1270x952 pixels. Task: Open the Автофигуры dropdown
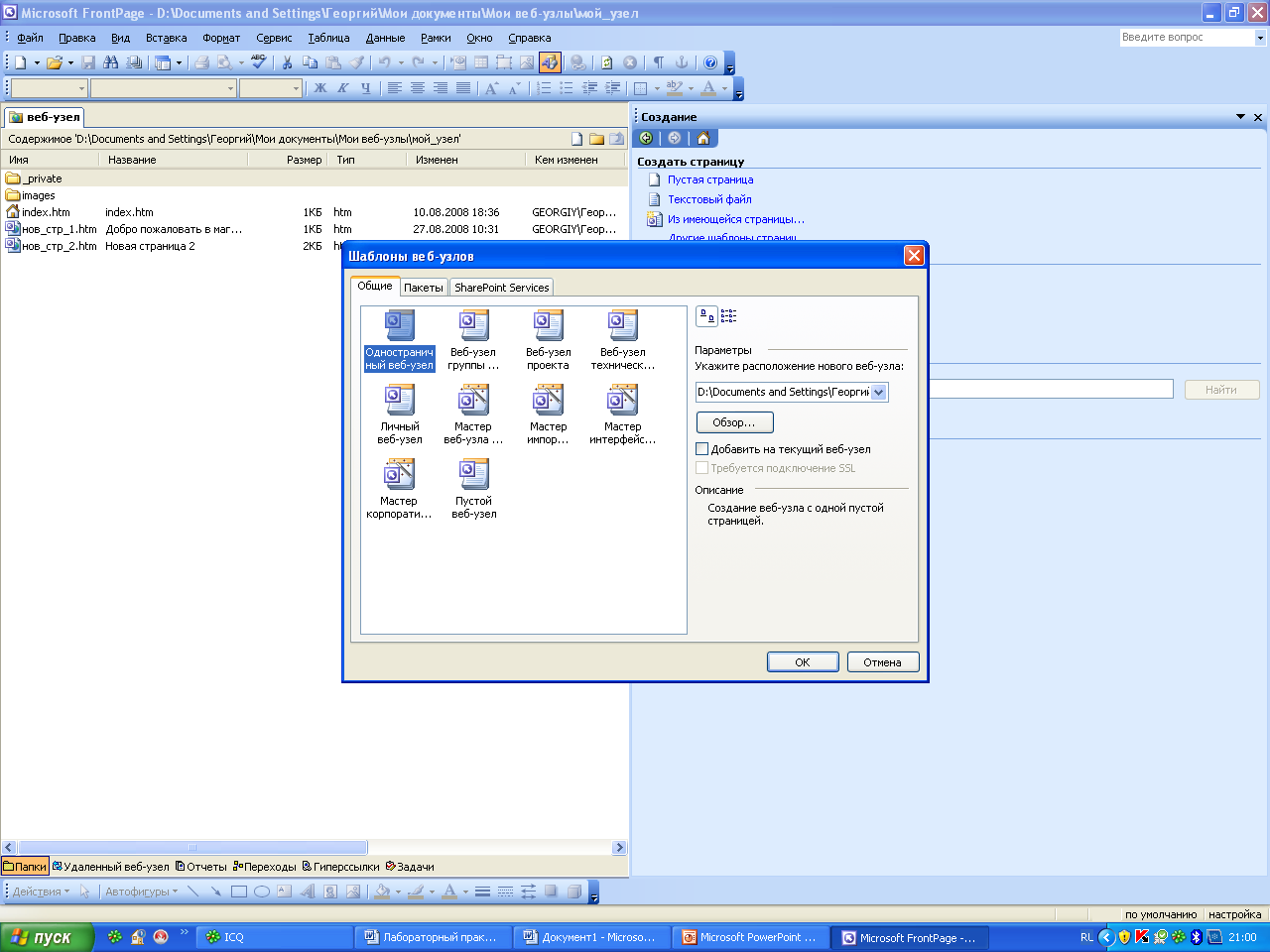click(x=141, y=892)
